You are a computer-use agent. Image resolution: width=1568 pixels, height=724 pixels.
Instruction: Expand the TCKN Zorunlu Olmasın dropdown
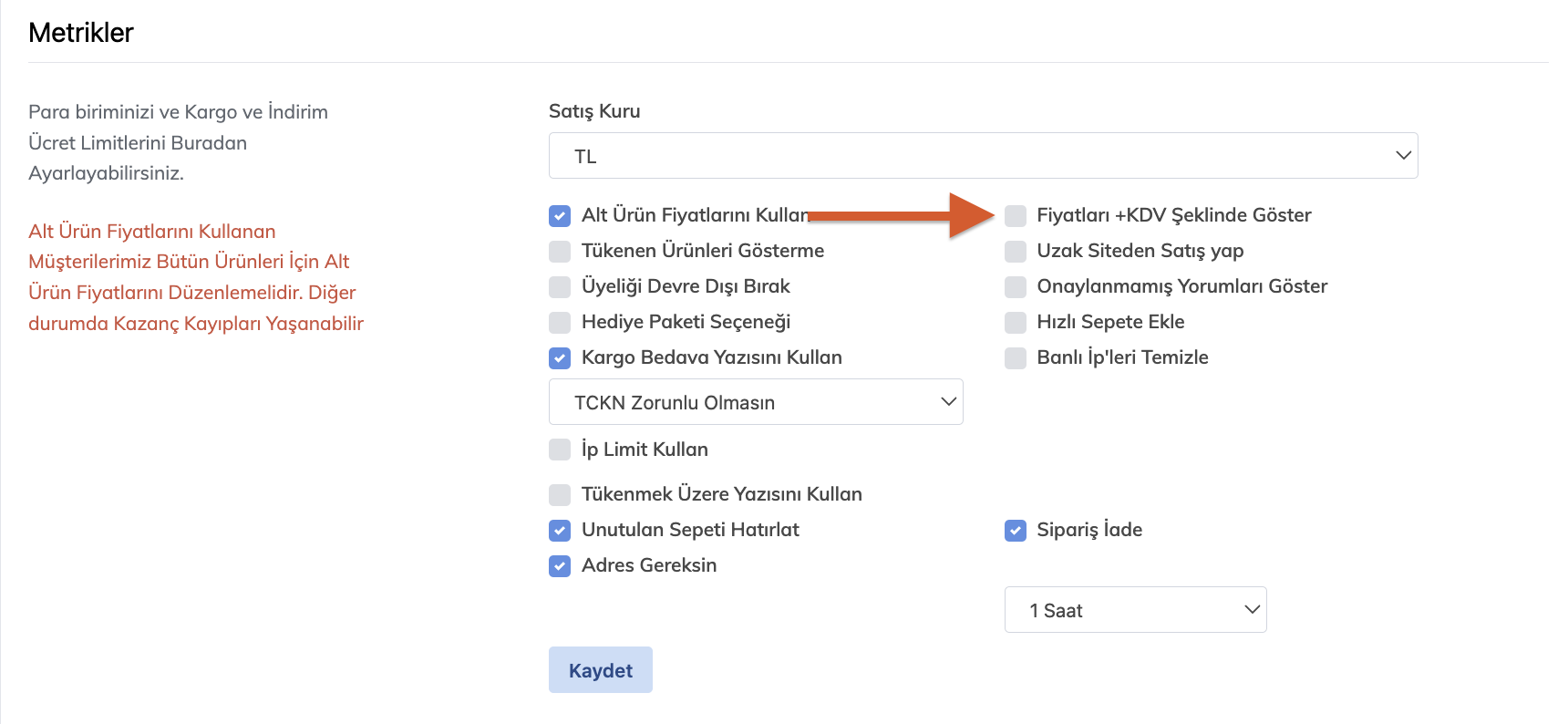pyautogui.click(x=755, y=402)
